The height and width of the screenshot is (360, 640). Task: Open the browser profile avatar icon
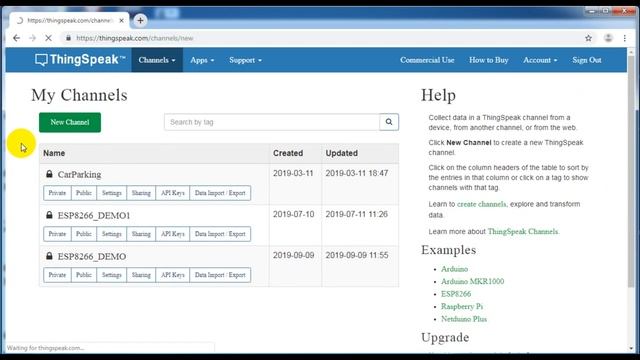tap(608, 38)
